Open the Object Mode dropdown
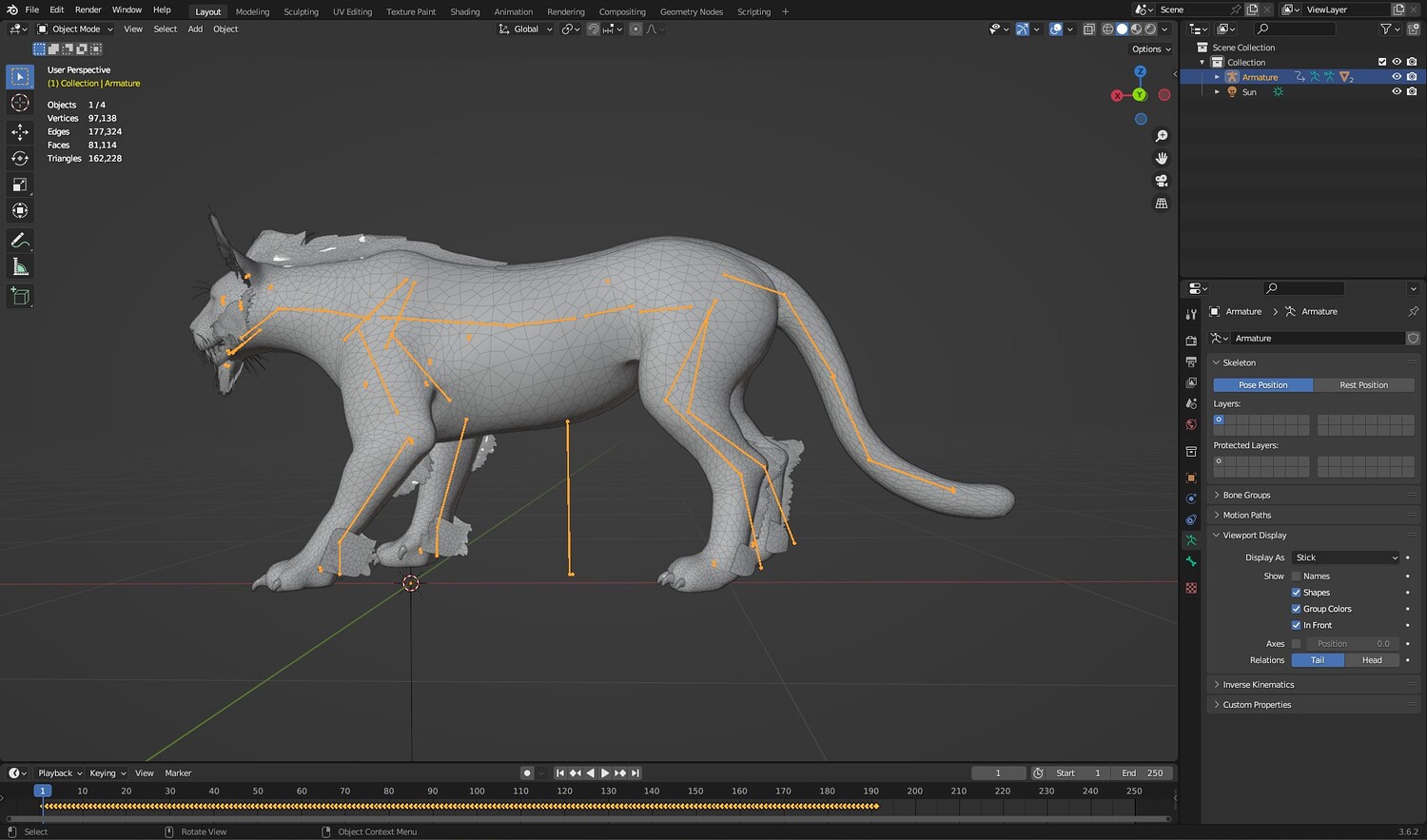 point(75,29)
